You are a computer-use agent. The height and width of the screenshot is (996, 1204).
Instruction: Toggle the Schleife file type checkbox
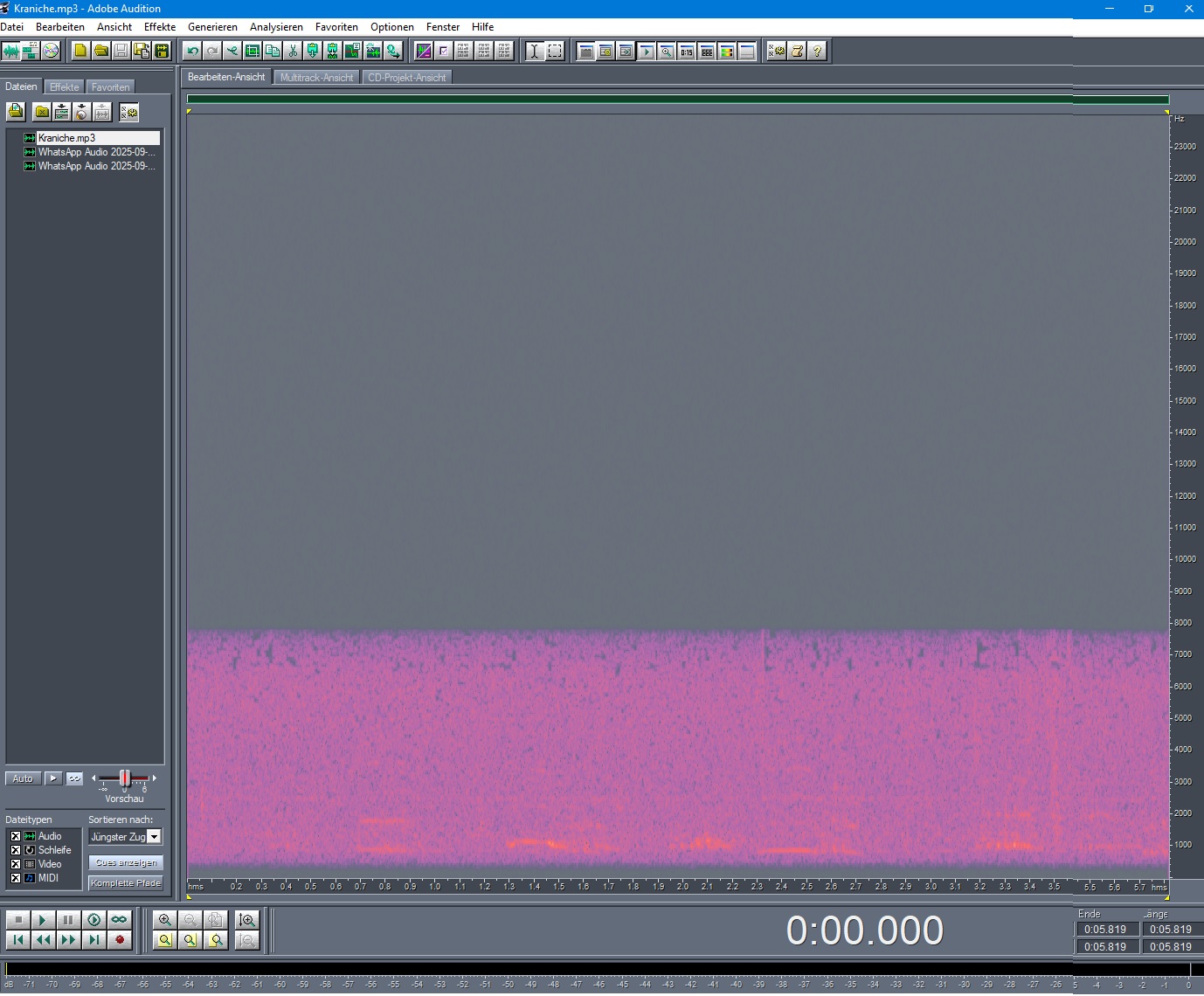(15, 850)
